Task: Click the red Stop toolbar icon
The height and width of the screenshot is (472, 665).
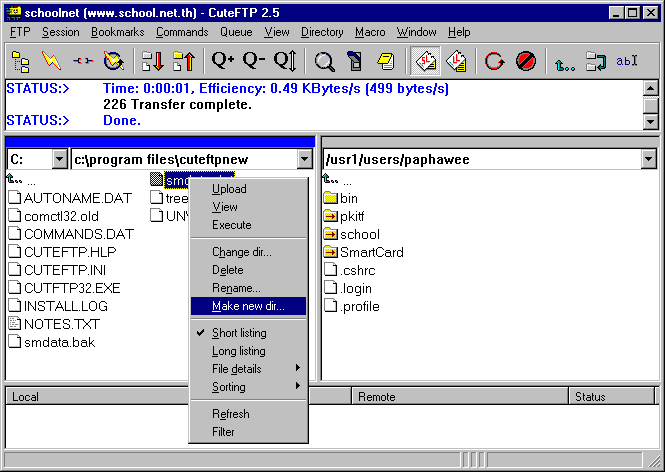Action: point(525,61)
